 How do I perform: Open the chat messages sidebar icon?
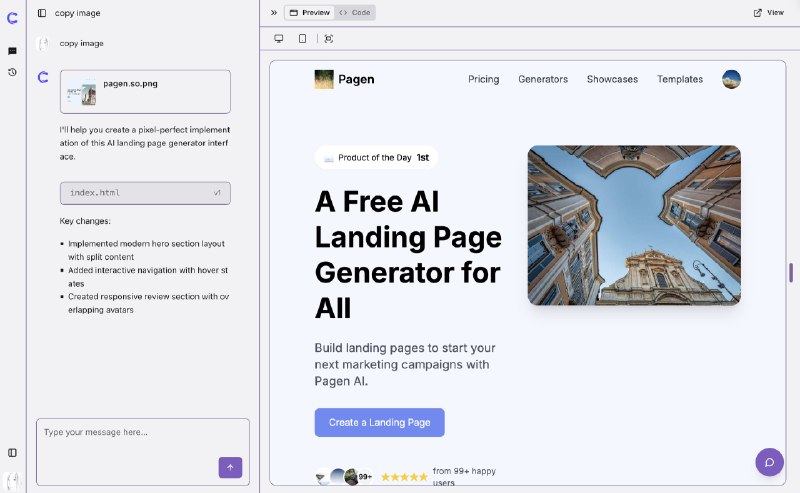[x=12, y=51]
